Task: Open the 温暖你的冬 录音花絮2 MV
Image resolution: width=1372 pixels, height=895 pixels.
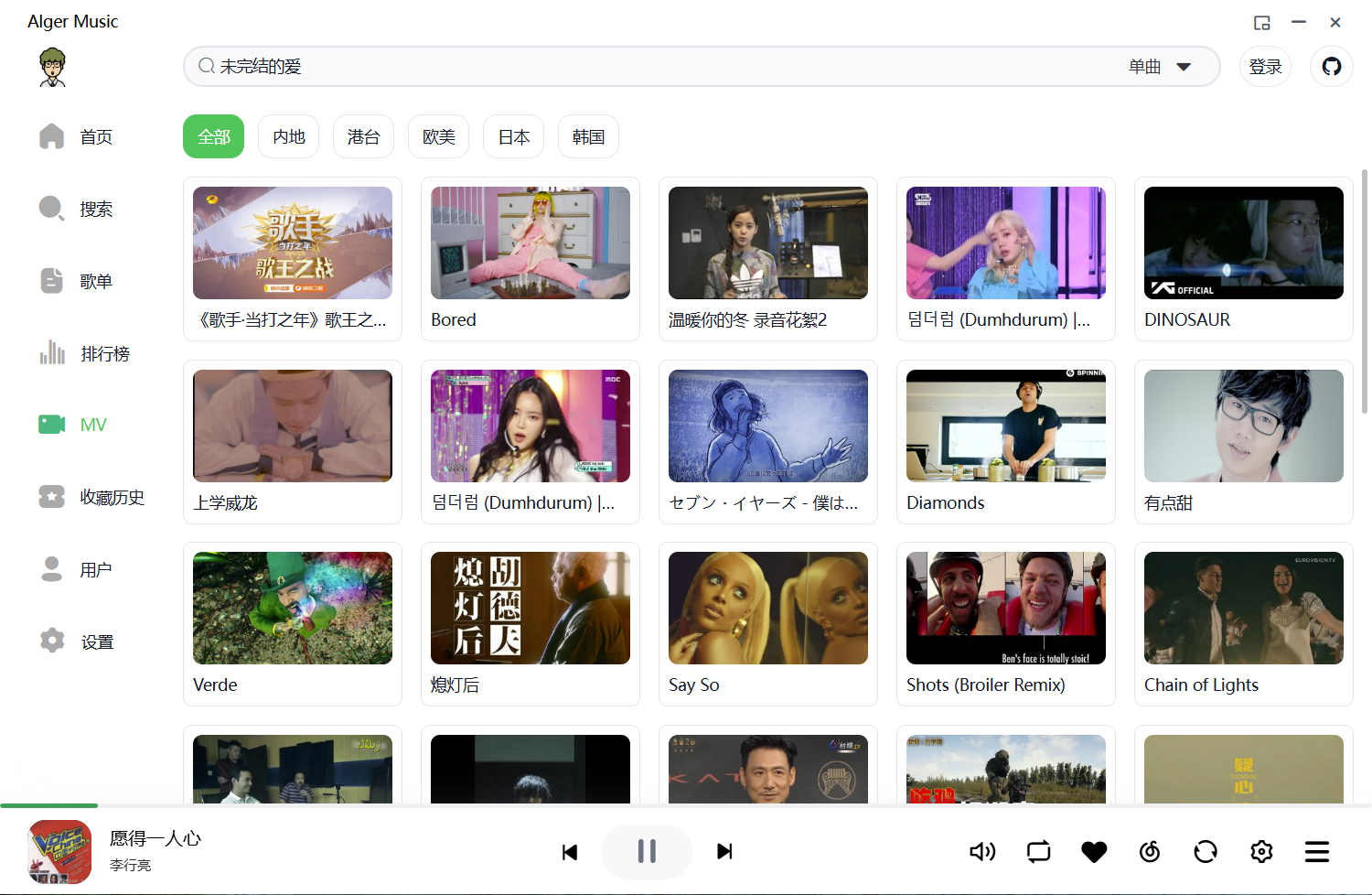Action: click(x=768, y=259)
